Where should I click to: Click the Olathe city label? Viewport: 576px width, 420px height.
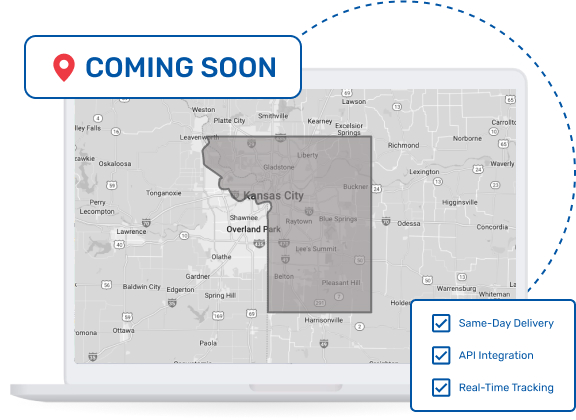221,256
